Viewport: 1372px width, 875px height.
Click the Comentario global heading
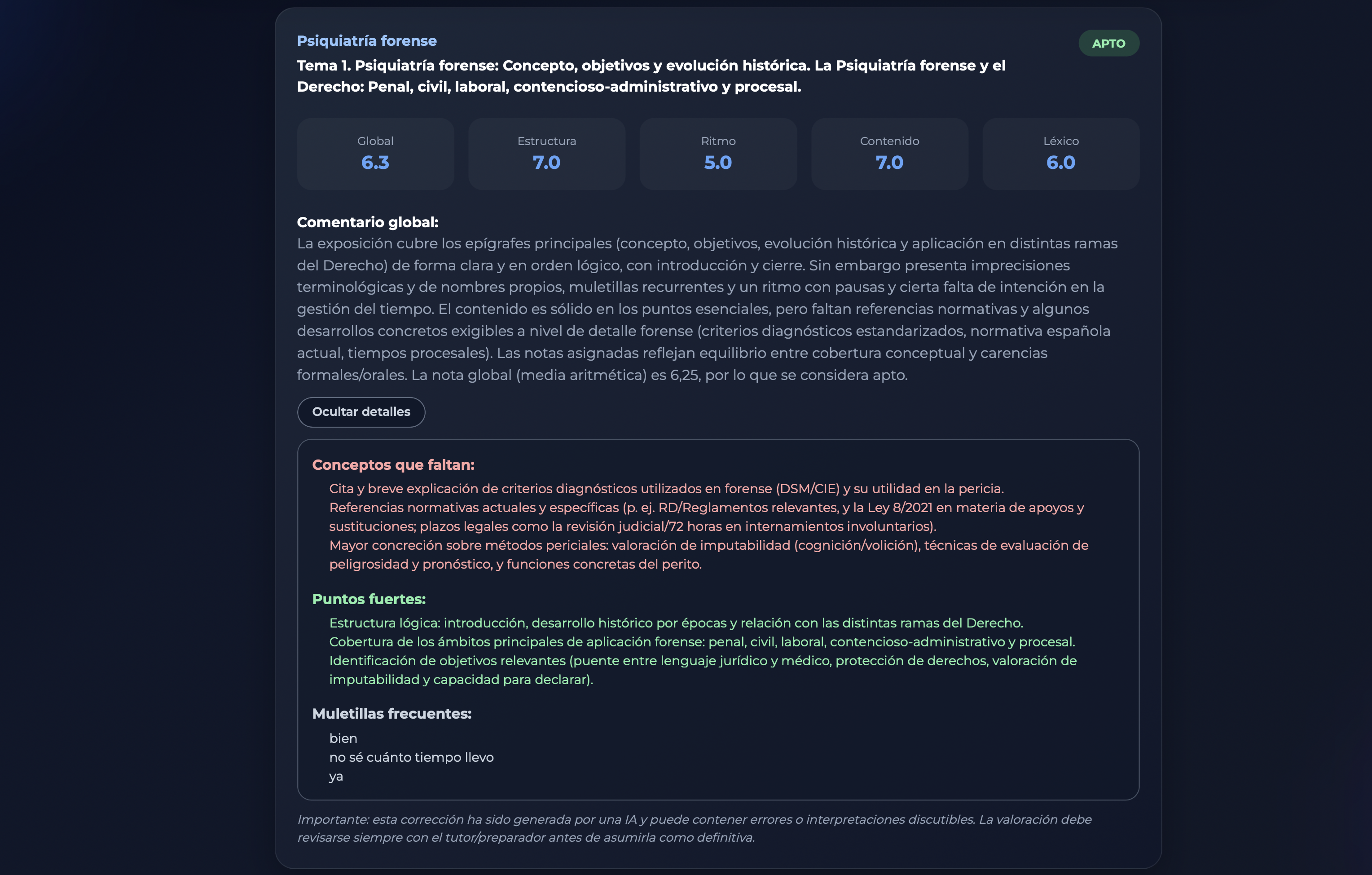pyautogui.click(x=368, y=222)
